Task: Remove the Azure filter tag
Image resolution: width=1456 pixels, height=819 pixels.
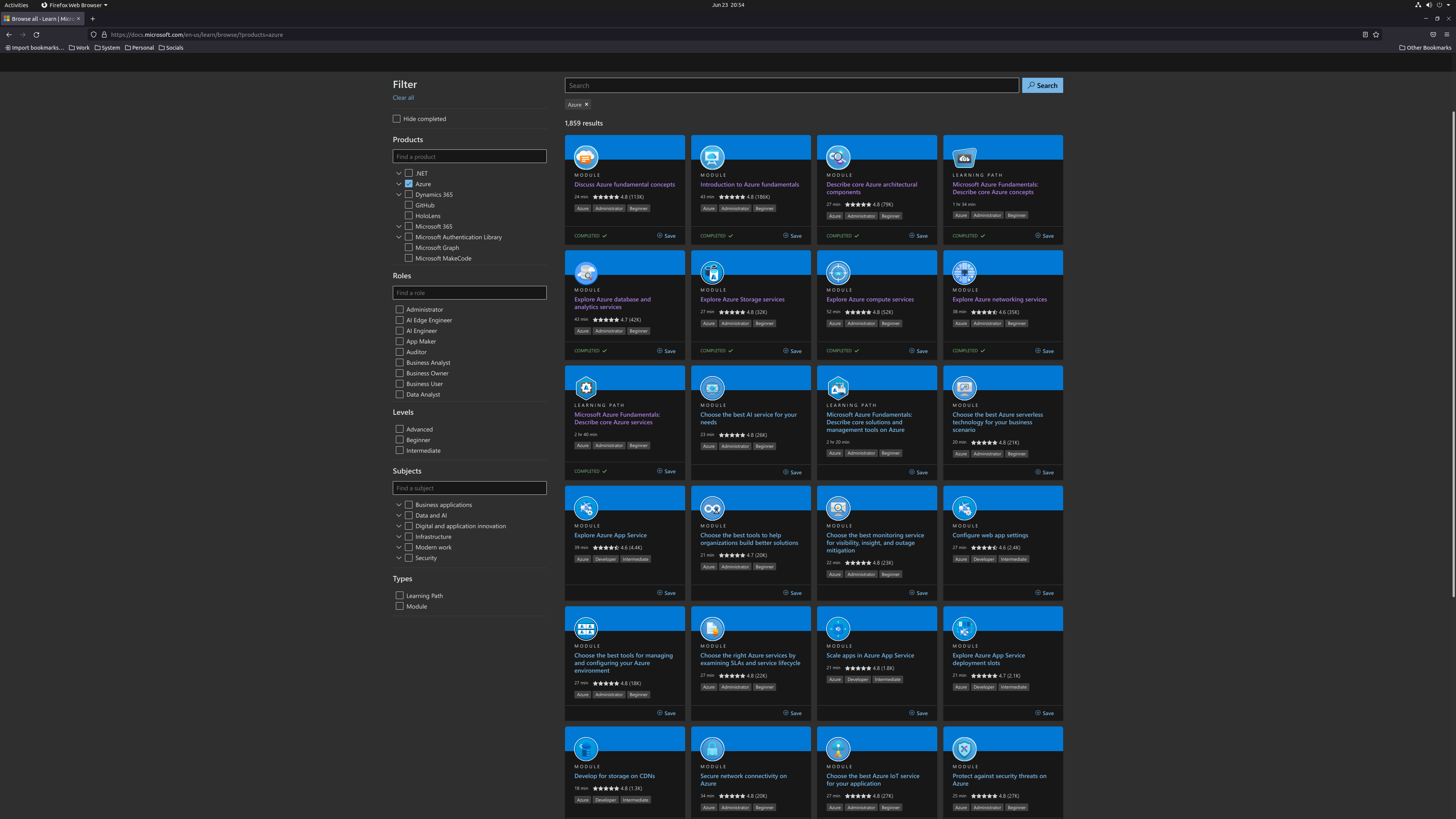Action: click(x=587, y=105)
